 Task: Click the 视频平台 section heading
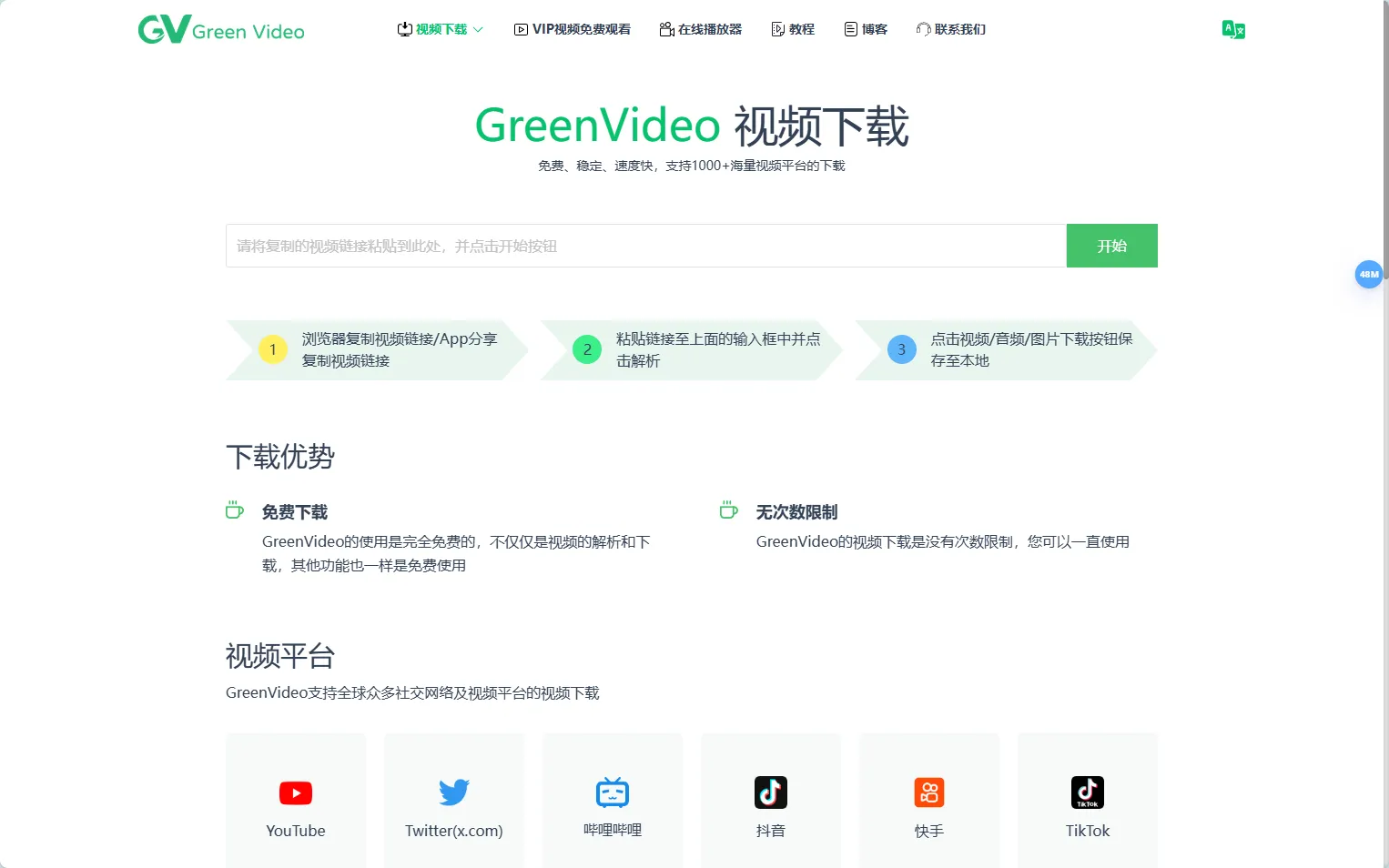[280, 656]
